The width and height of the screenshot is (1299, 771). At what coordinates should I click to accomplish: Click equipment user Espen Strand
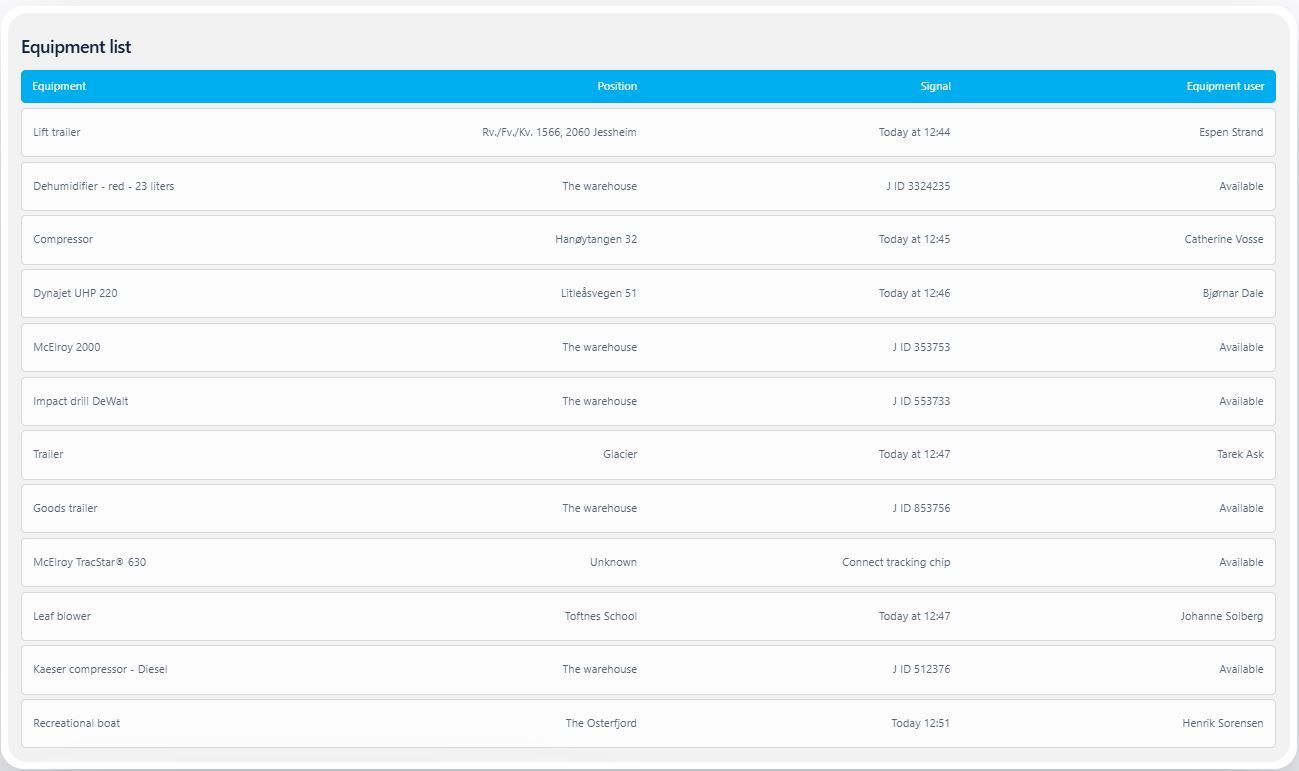tap(1230, 132)
